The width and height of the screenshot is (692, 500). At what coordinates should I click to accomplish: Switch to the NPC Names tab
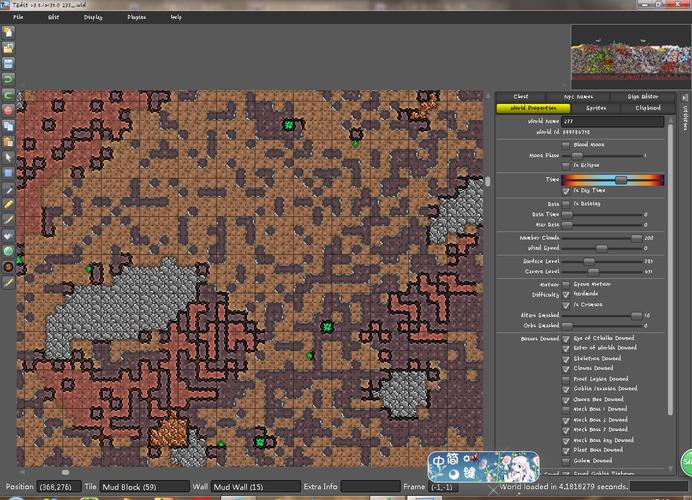point(578,96)
